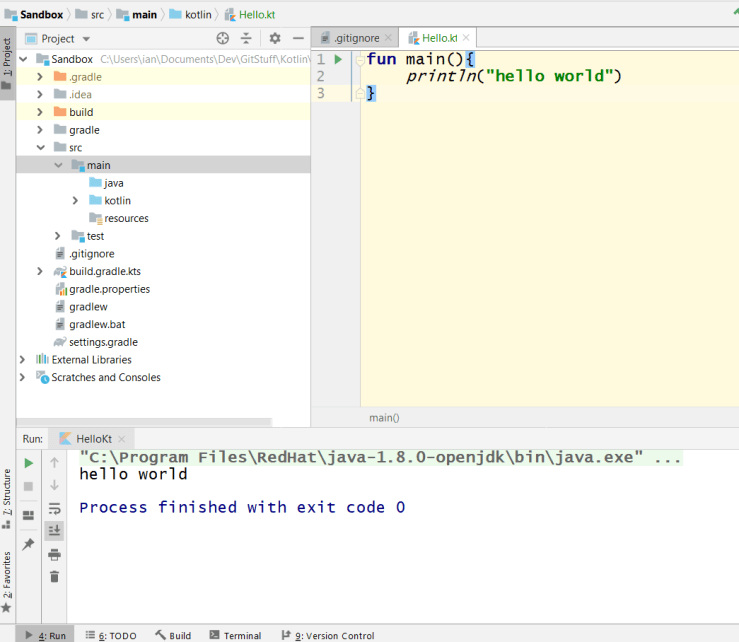Open the Terminal tool window
This screenshot has width=739, height=642.
coord(235,635)
